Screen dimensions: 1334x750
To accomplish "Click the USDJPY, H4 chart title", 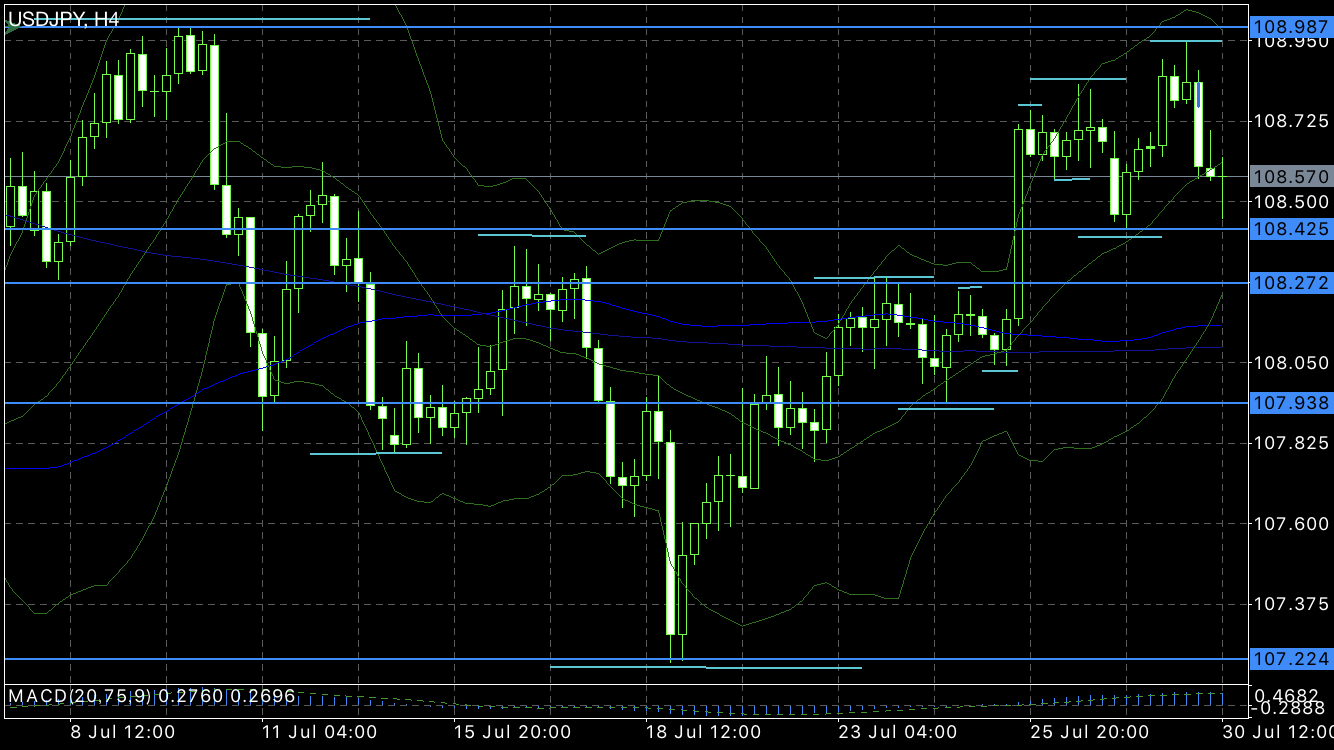I will [64, 18].
